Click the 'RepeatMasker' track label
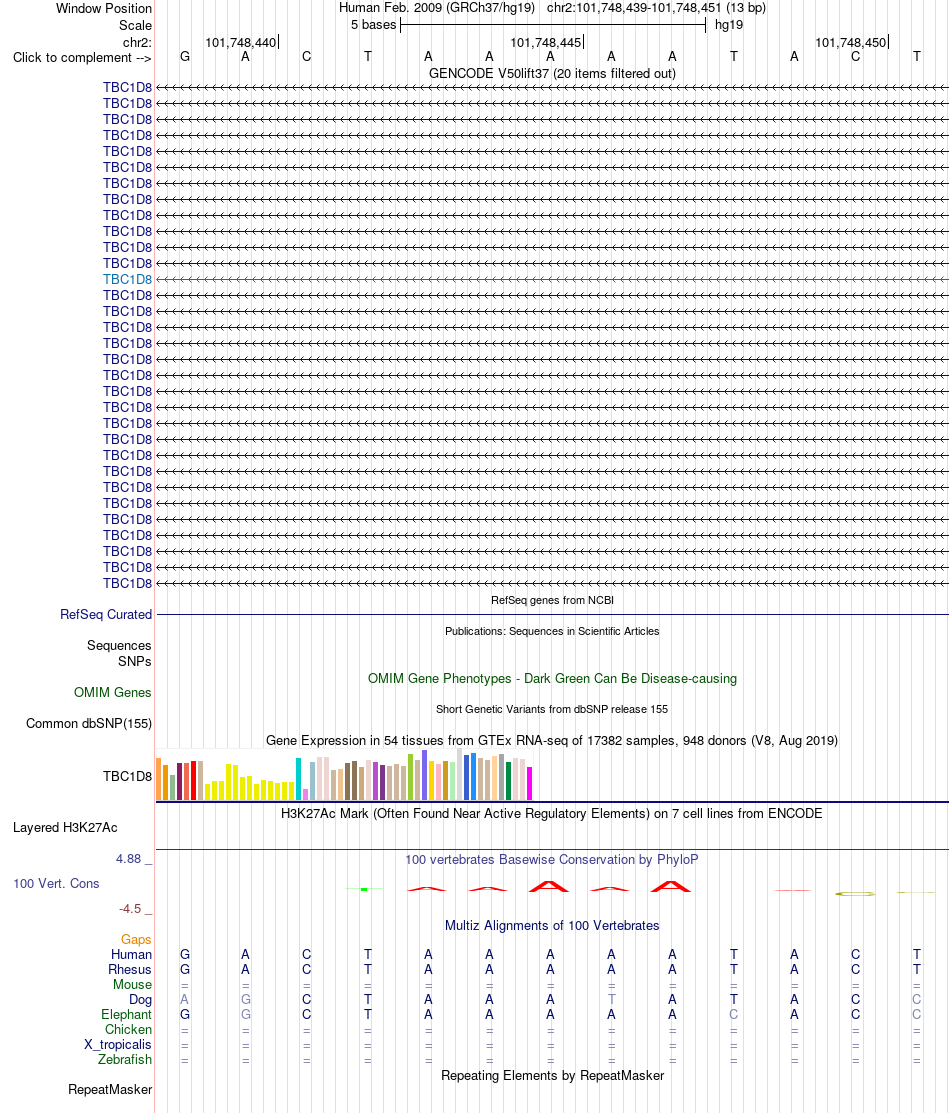The width and height of the screenshot is (950, 1113). coord(110,1090)
